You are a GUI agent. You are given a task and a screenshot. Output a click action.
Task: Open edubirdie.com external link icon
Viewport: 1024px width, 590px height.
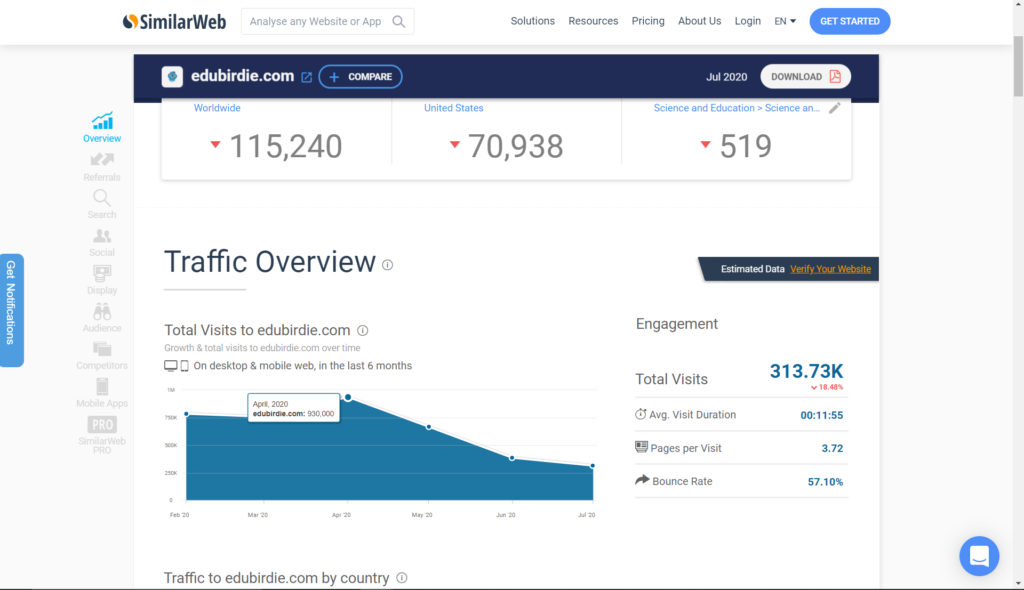[307, 77]
